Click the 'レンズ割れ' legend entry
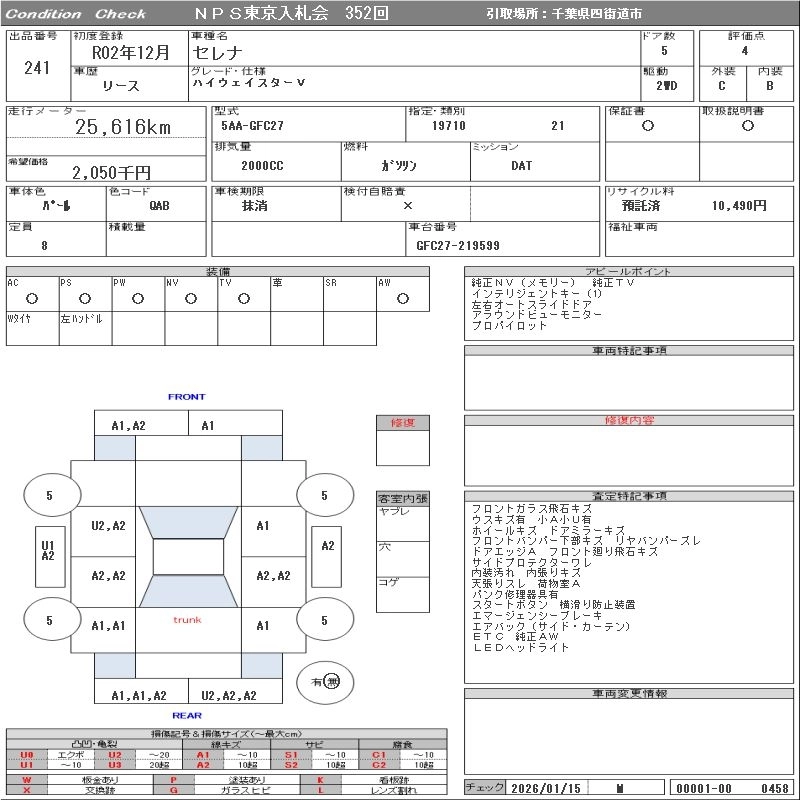800x800 pixels. 394,790
